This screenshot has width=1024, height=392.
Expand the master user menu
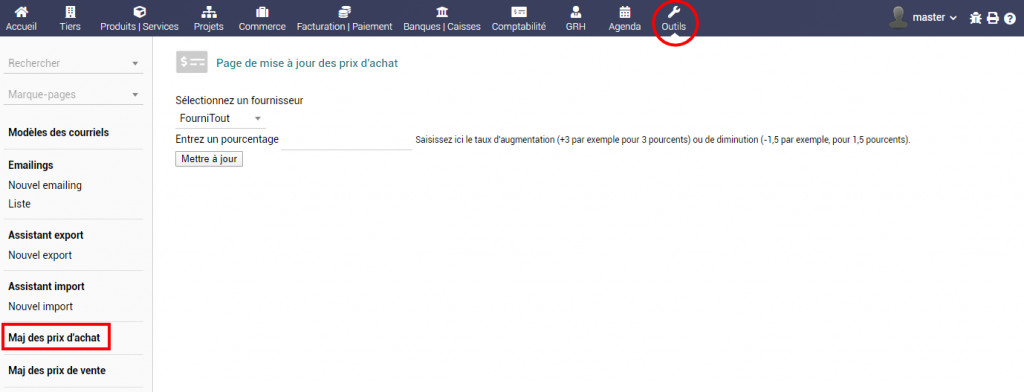[935, 18]
